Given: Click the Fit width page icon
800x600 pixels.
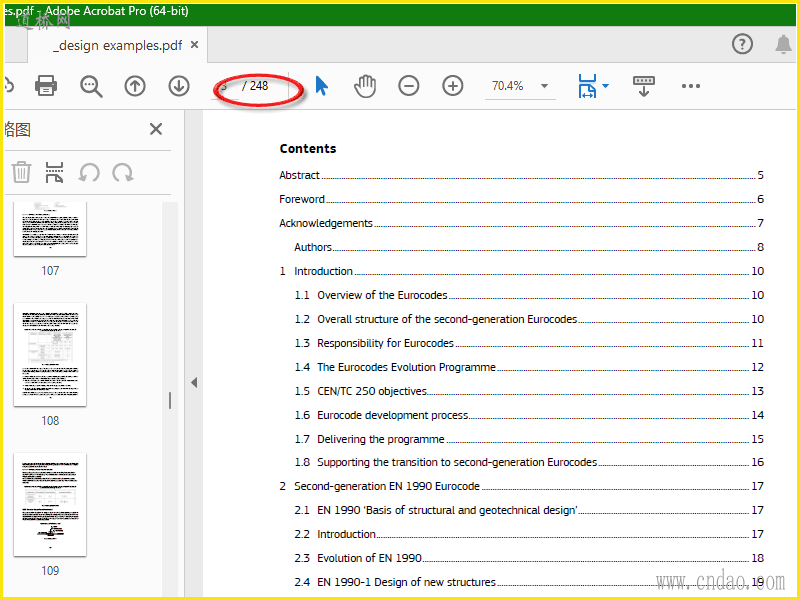Looking at the screenshot, I should click(x=587, y=86).
